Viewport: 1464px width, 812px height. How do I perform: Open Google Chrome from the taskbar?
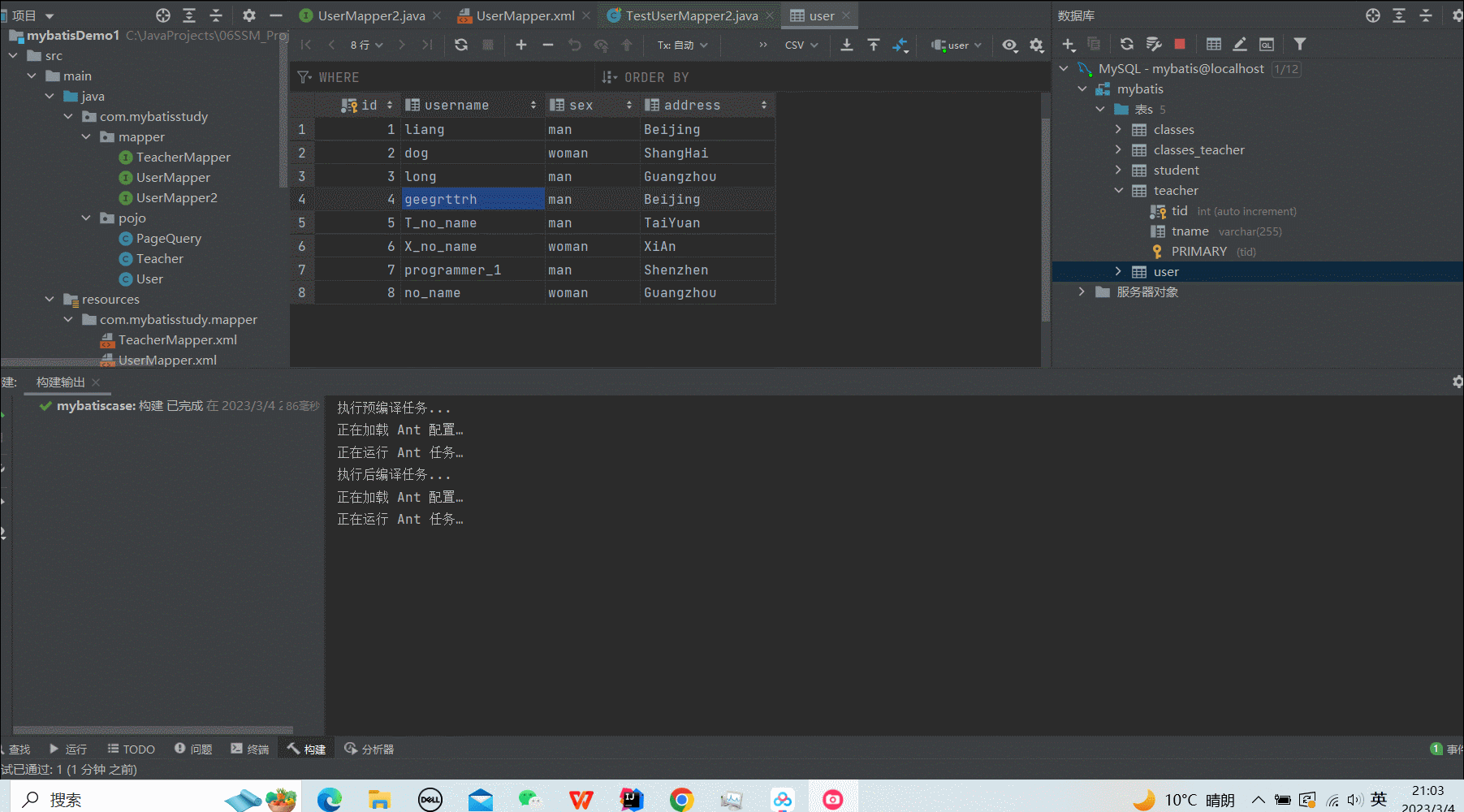(x=681, y=799)
